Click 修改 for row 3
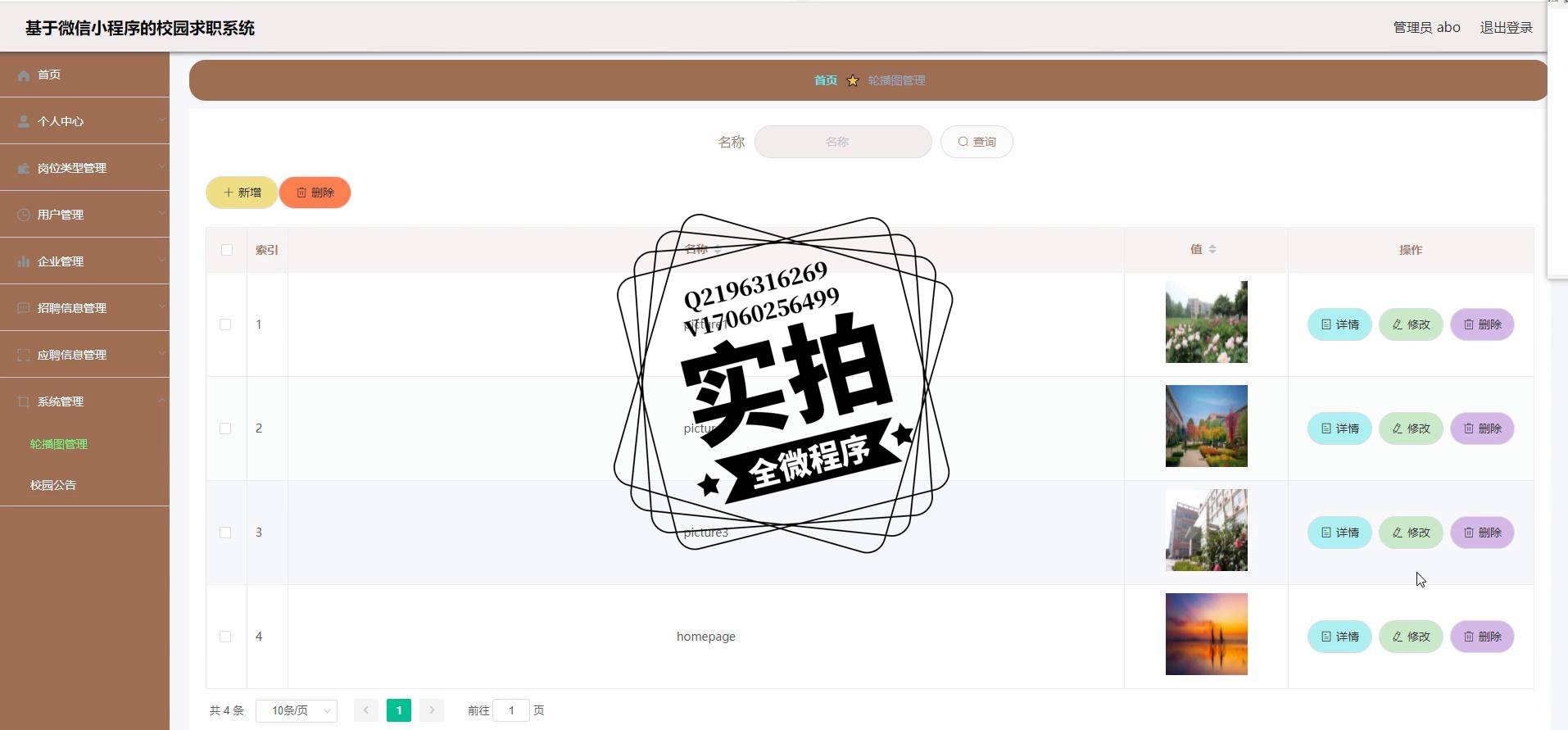 coord(1411,533)
